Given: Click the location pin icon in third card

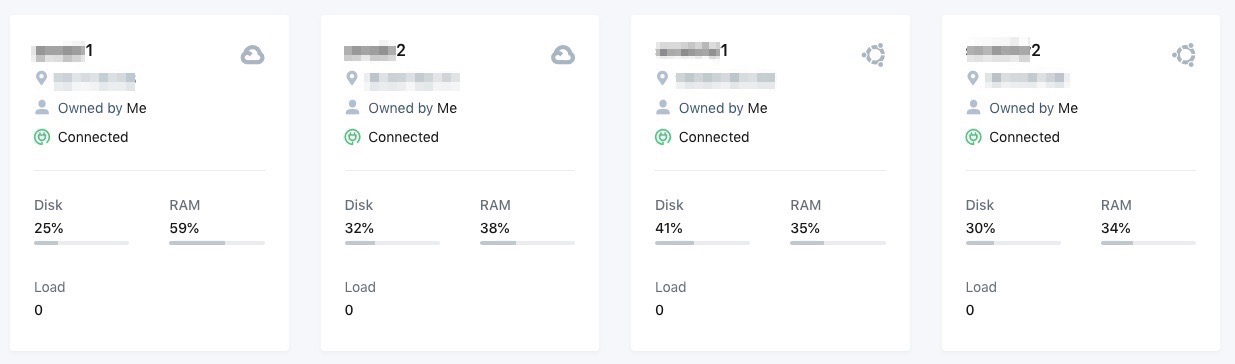Looking at the screenshot, I should point(662,78).
